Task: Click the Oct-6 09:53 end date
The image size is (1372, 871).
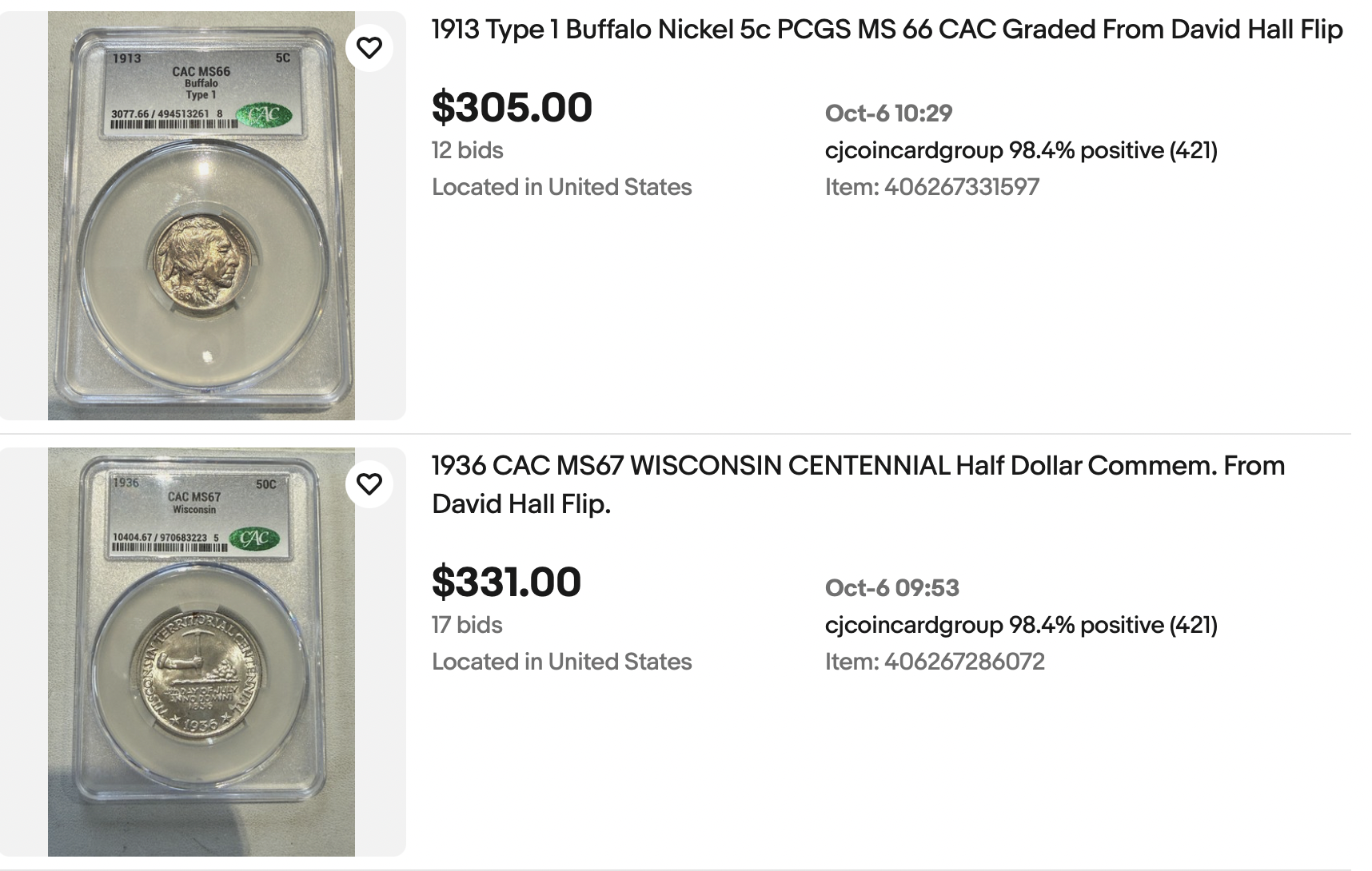Action: (891, 588)
